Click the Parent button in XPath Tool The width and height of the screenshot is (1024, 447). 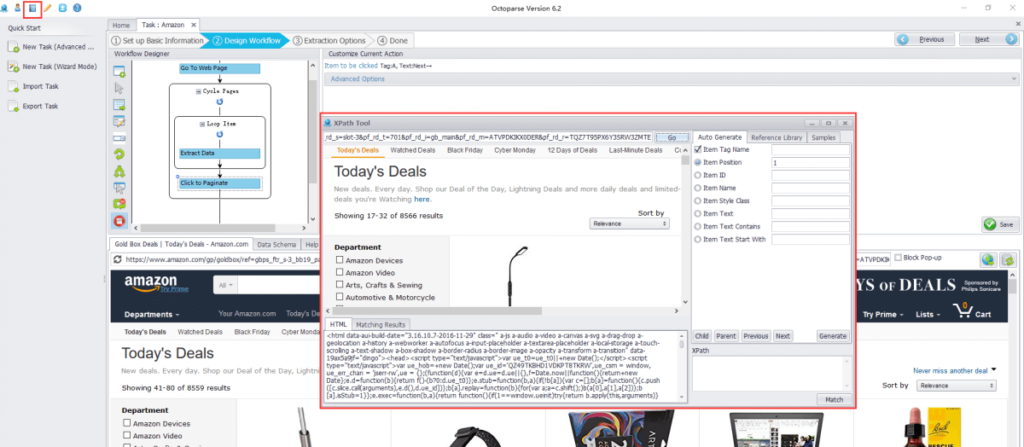point(726,336)
